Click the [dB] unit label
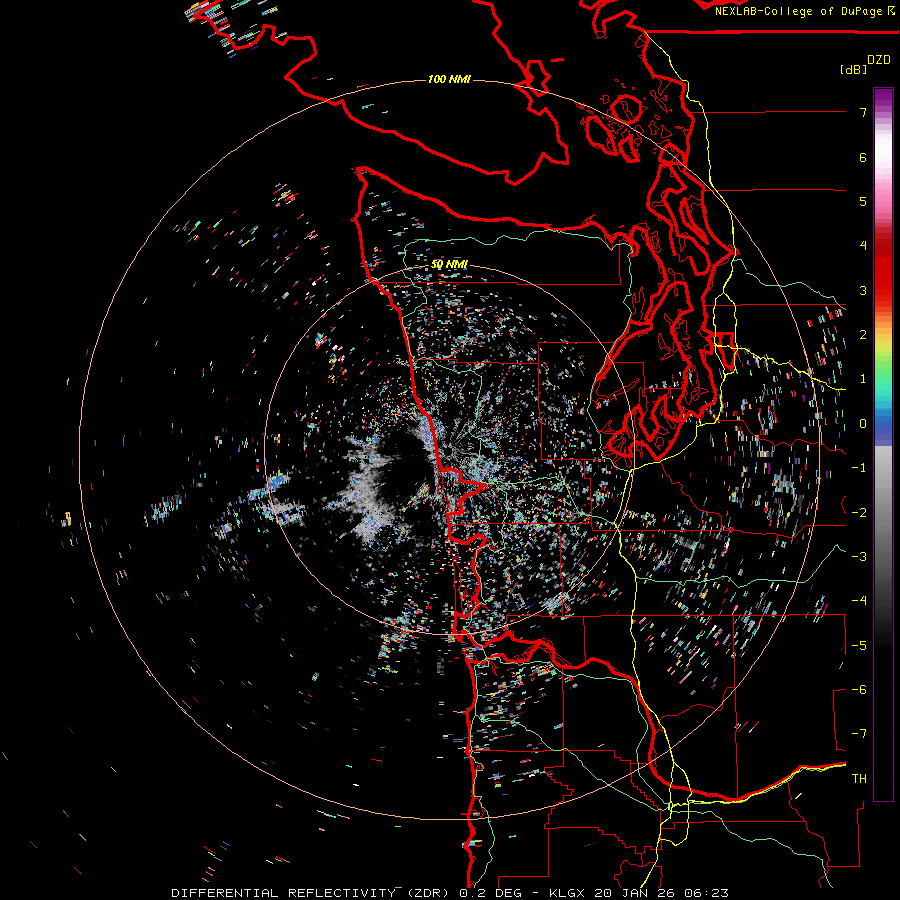 (x=854, y=69)
